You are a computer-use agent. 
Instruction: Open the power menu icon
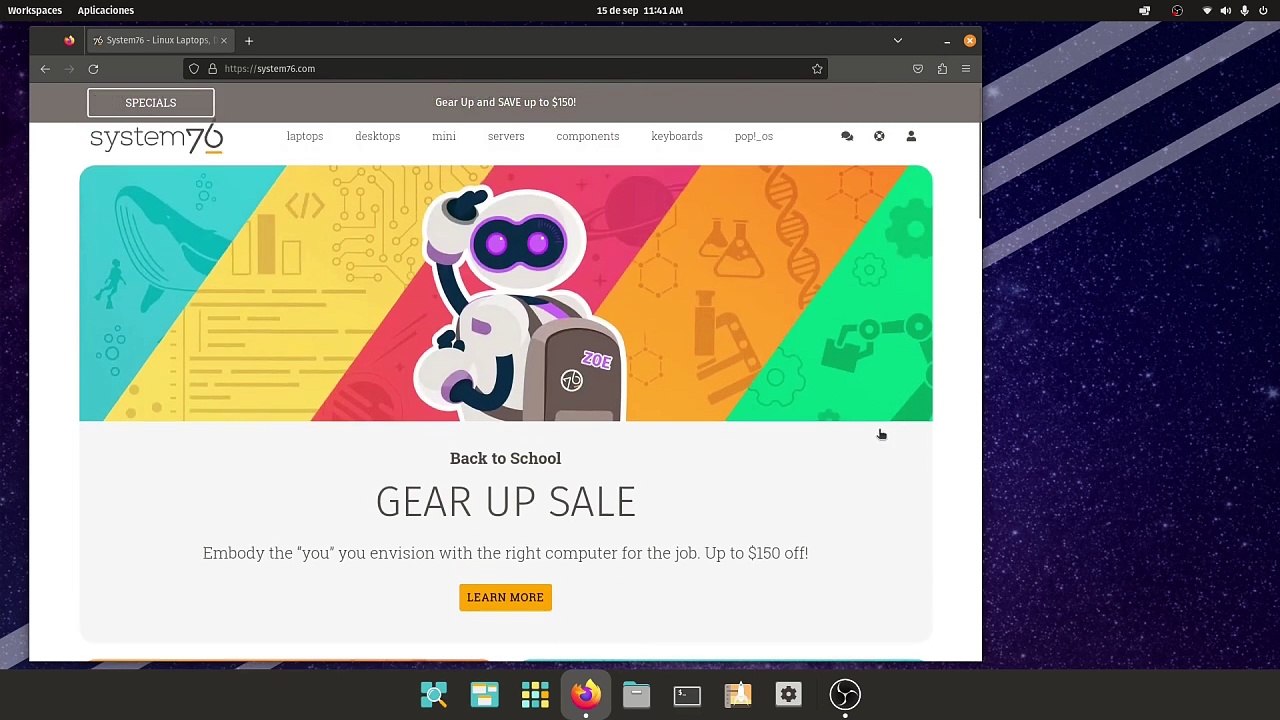[x=1264, y=11]
